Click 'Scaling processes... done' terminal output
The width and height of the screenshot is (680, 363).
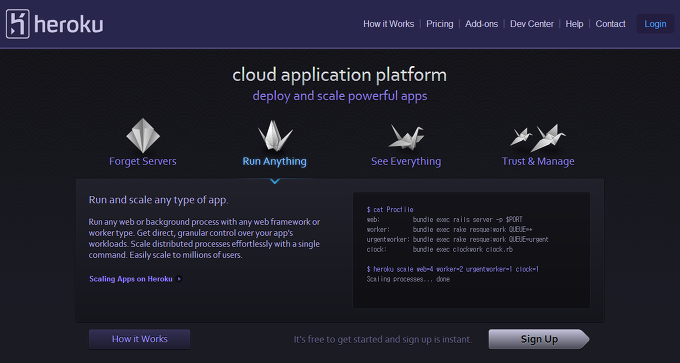click(x=408, y=279)
